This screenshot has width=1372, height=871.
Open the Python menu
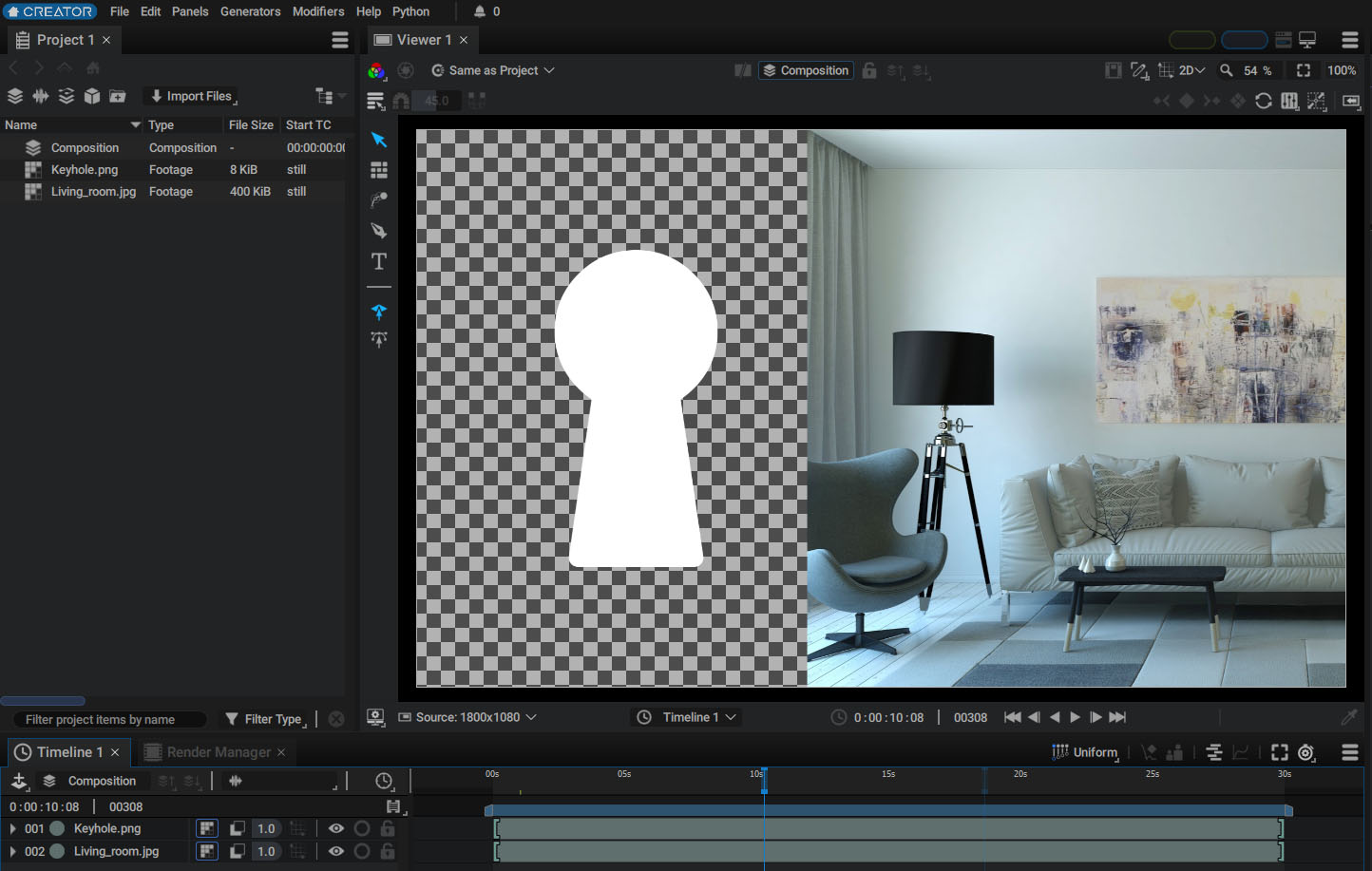click(410, 11)
